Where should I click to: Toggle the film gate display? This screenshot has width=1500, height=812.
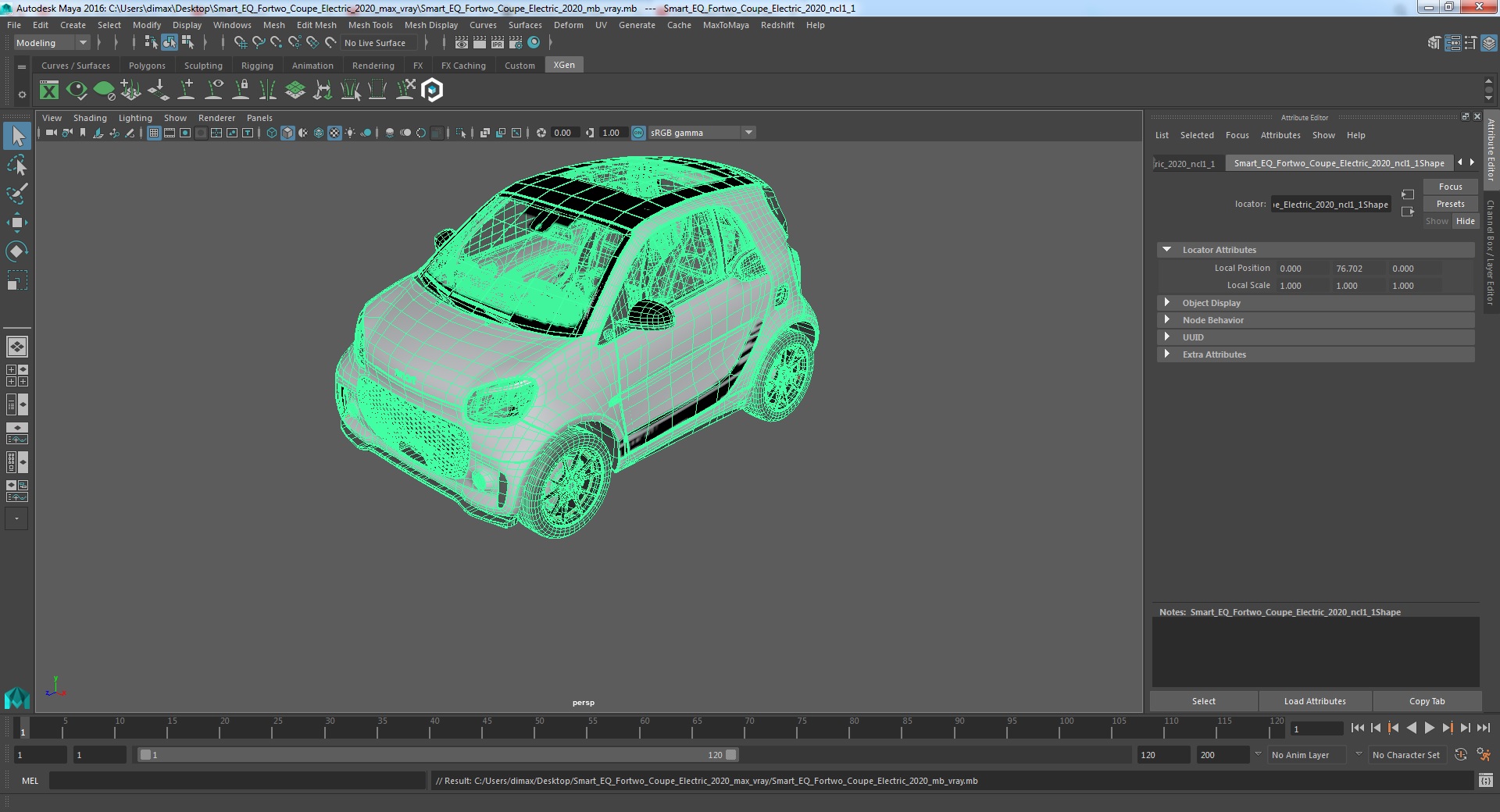tap(170, 133)
